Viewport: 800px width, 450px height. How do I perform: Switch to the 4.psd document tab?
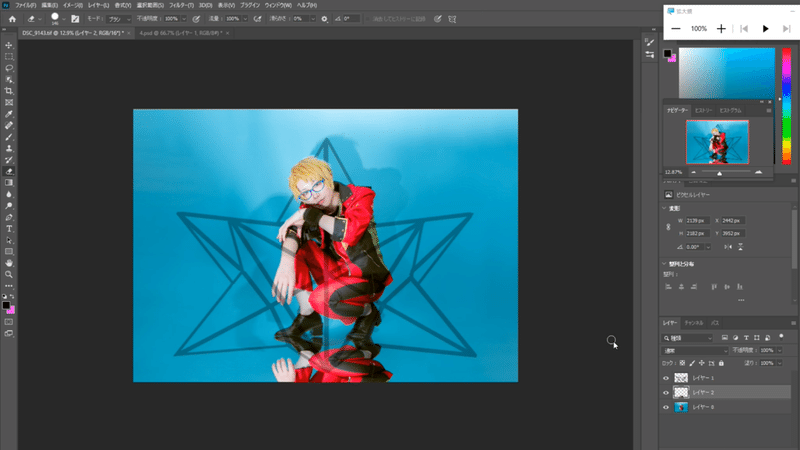tap(181, 33)
